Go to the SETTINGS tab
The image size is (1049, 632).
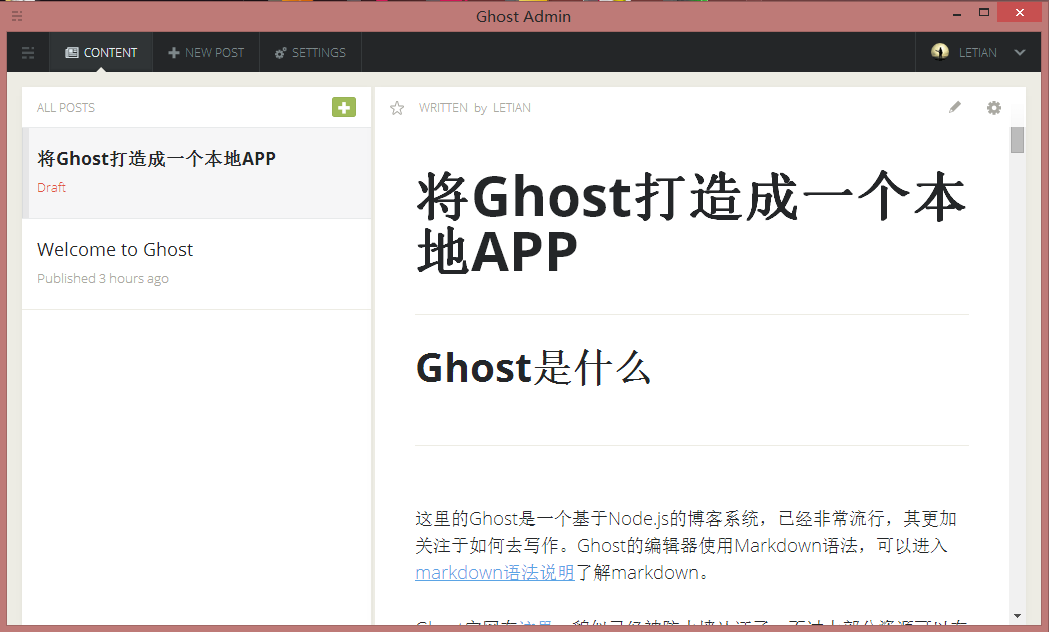pos(310,52)
